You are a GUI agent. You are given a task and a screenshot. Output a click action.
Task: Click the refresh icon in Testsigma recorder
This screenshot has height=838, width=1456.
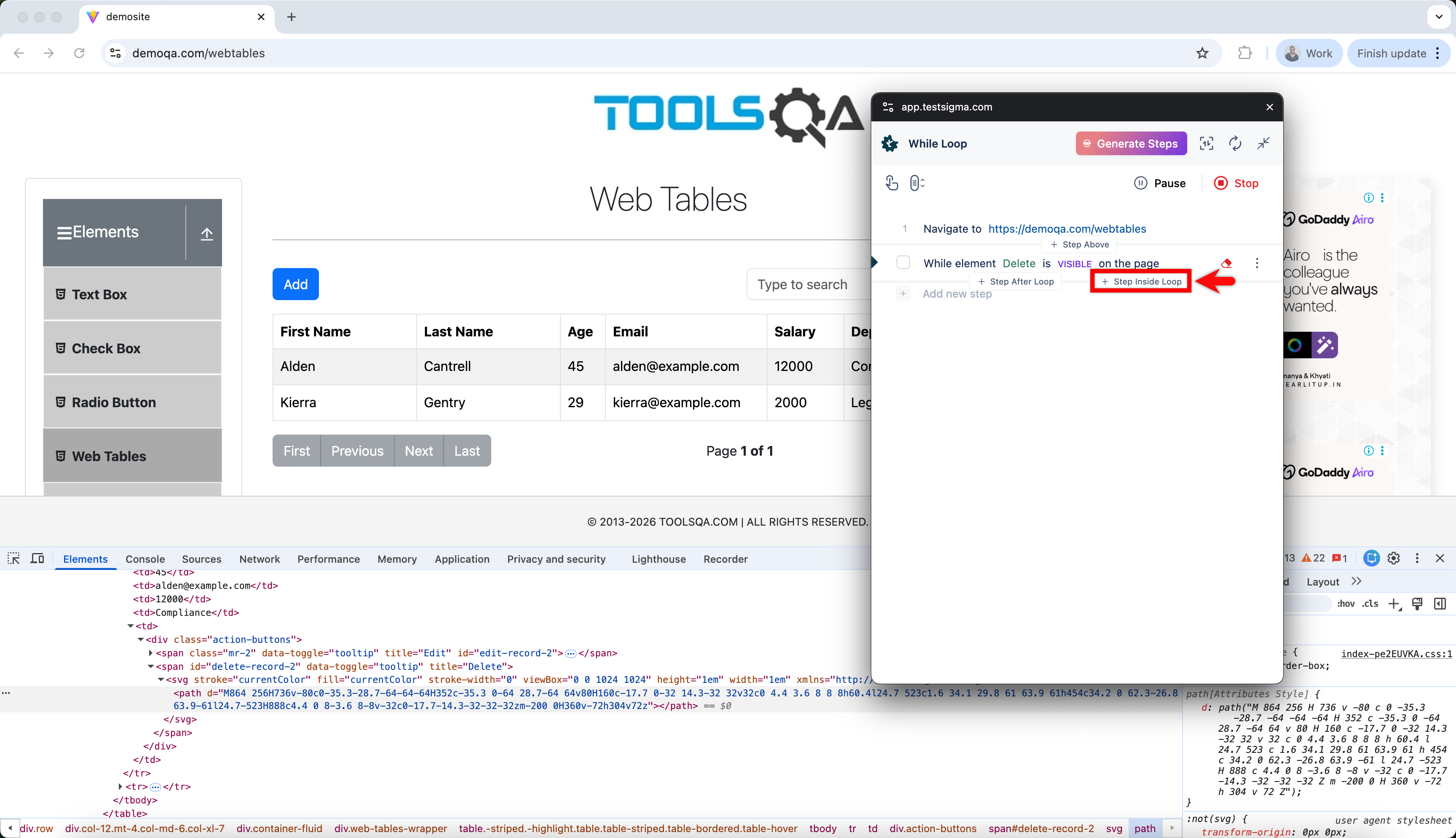pos(1235,143)
